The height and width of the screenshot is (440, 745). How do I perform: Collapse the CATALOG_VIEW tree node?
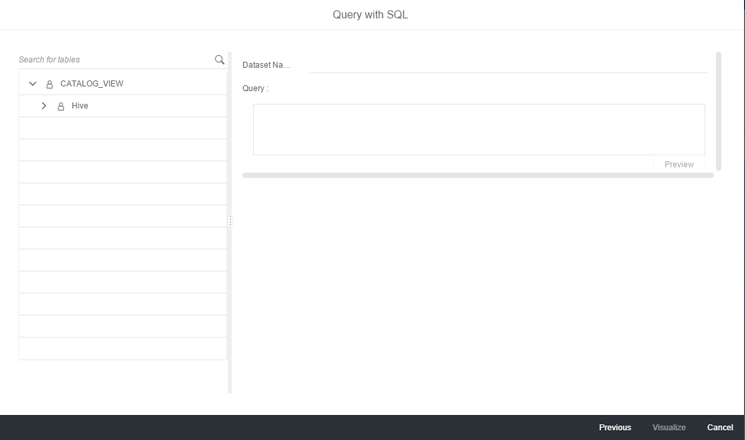coord(33,84)
